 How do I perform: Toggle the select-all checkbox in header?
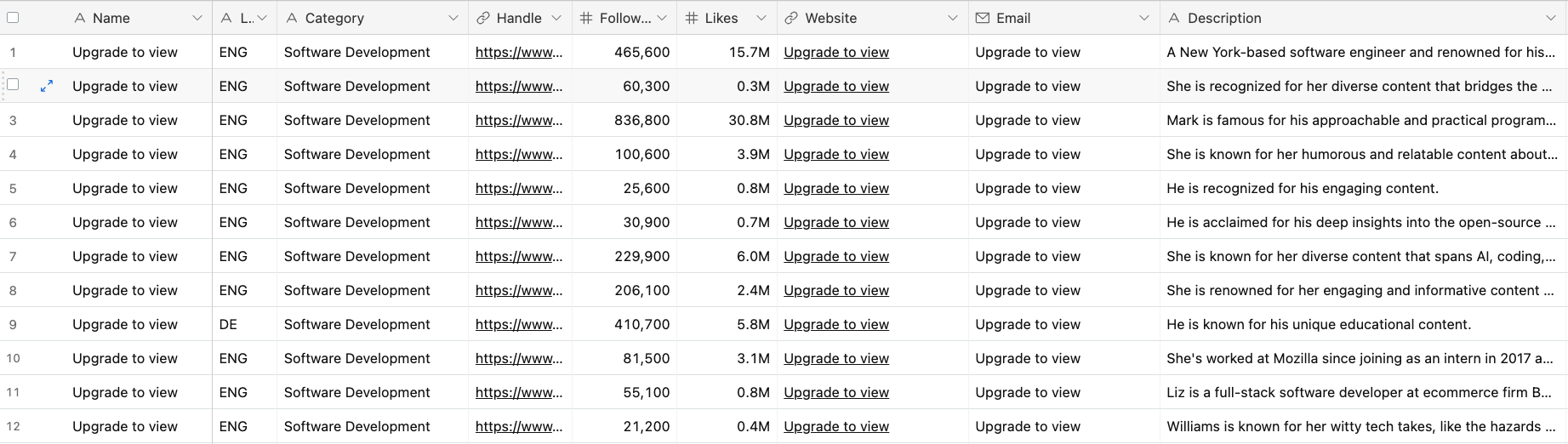coord(13,17)
